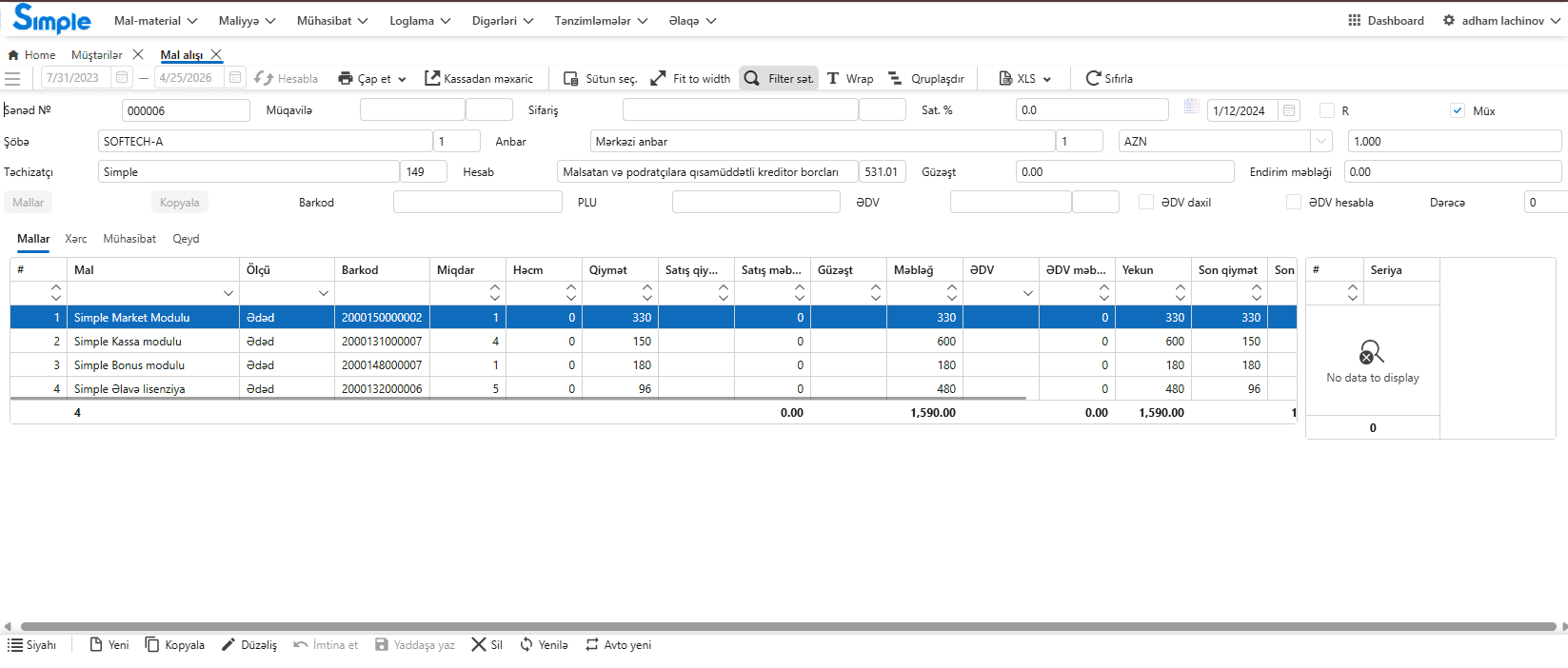
Task: Open the XLS export dropdown
Action: tap(1046, 79)
